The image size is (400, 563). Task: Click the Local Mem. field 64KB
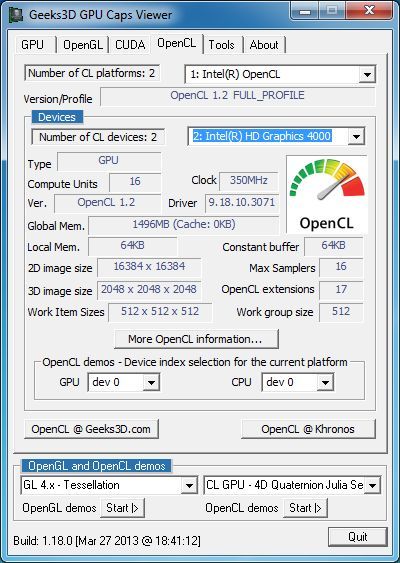(132, 247)
